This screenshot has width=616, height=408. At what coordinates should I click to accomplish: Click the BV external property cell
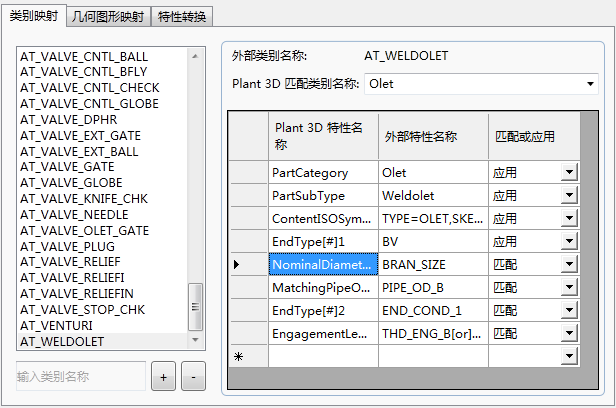433,242
